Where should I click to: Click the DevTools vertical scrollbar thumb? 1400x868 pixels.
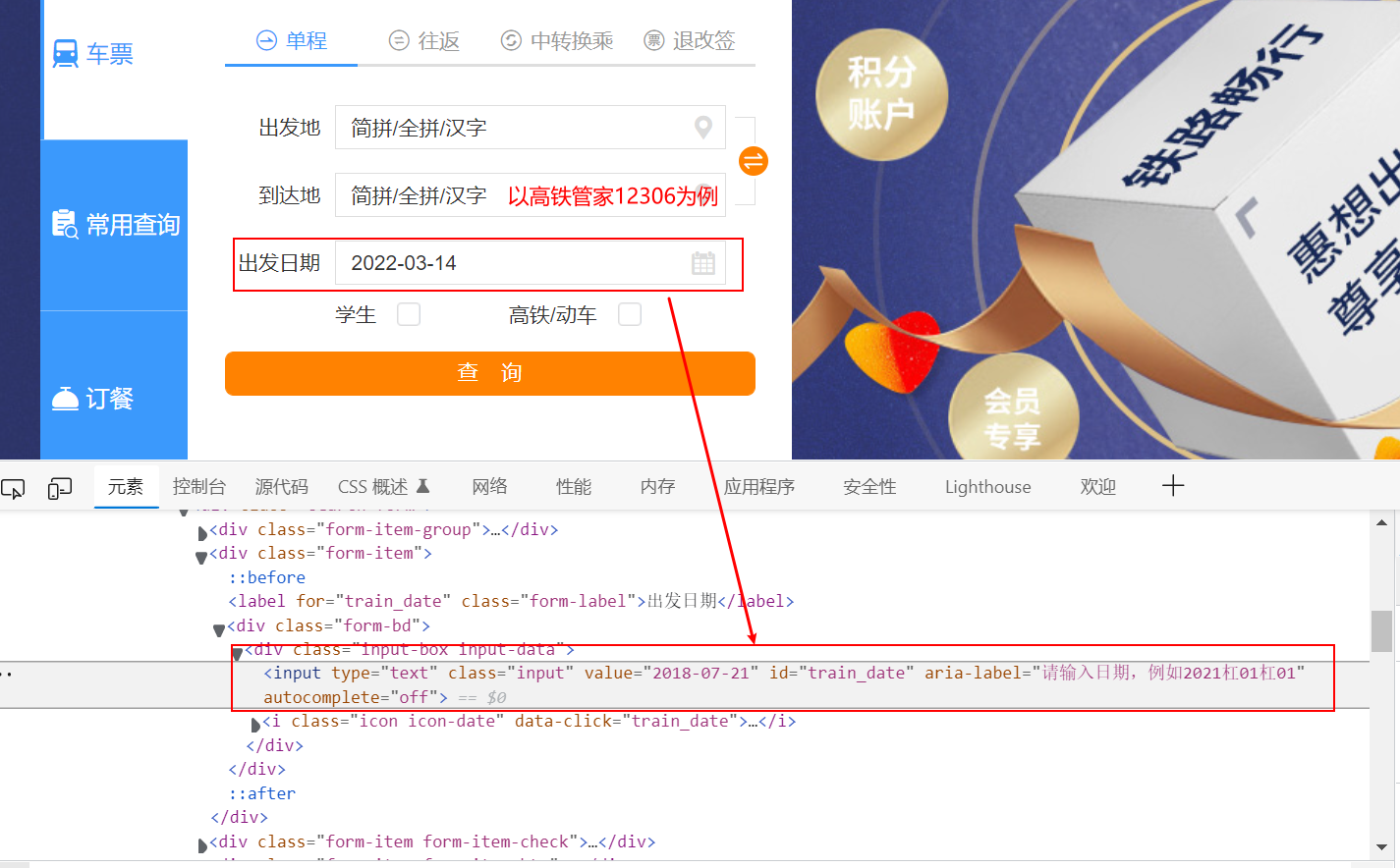pyautogui.click(x=1382, y=630)
